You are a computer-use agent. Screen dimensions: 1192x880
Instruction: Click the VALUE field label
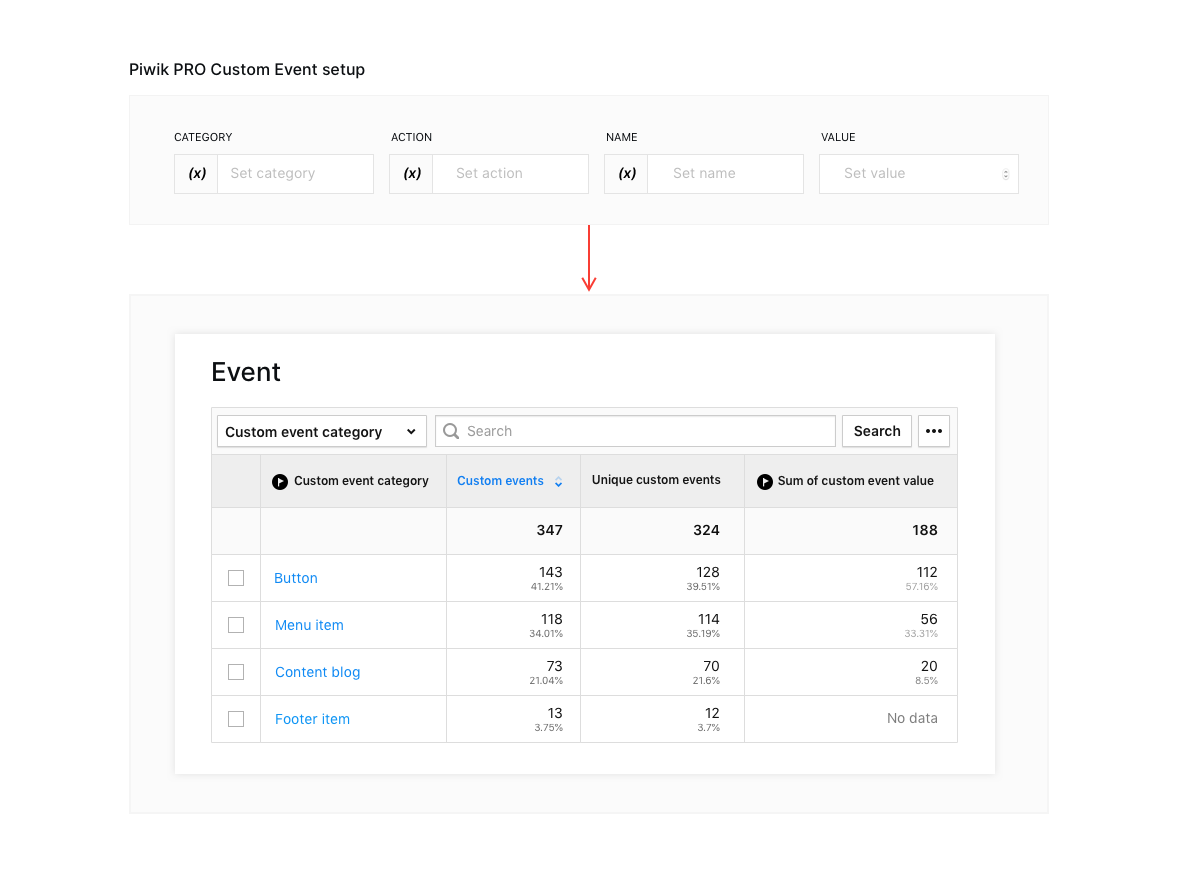pos(838,138)
